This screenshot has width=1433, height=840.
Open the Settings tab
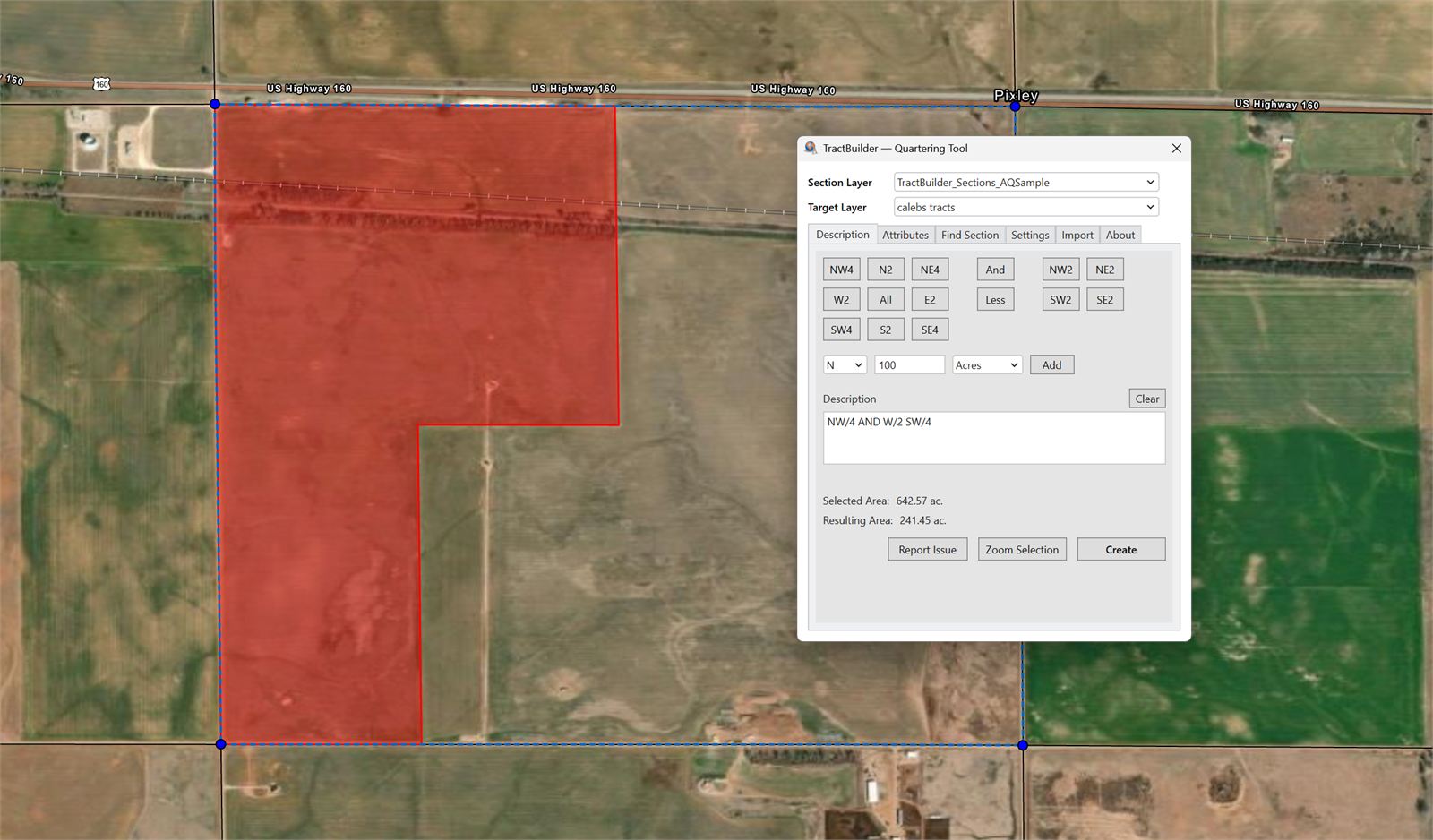click(x=1030, y=235)
